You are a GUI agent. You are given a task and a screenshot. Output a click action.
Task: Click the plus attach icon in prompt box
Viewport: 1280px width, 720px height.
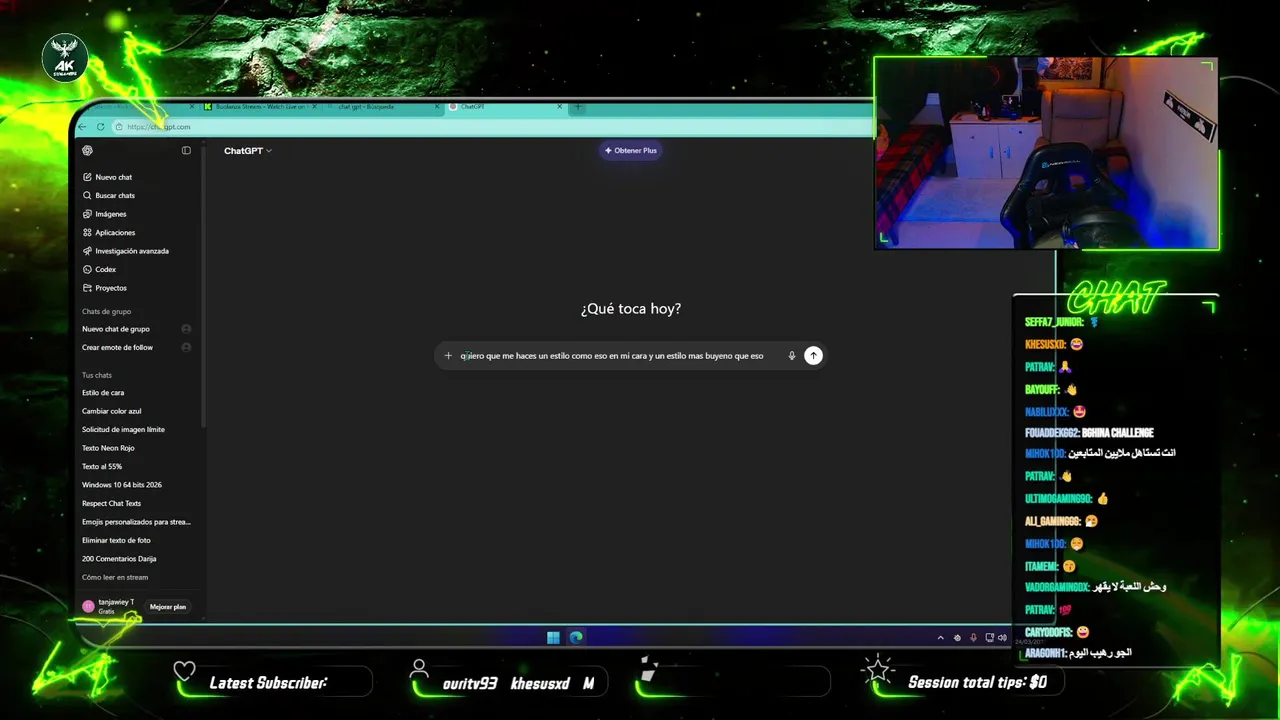[x=448, y=356]
